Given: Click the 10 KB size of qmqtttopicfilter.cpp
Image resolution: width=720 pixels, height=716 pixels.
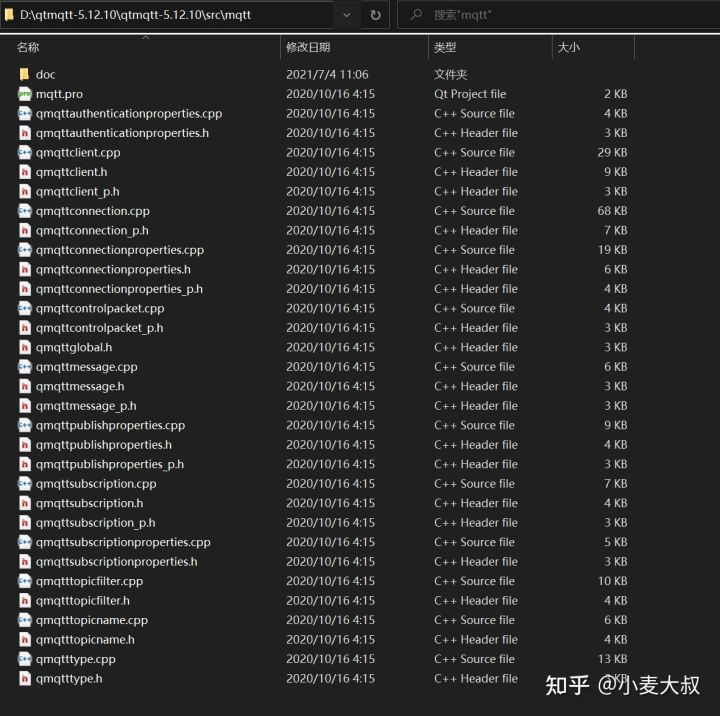Looking at the screenshot, I should [x=612, y=581].
